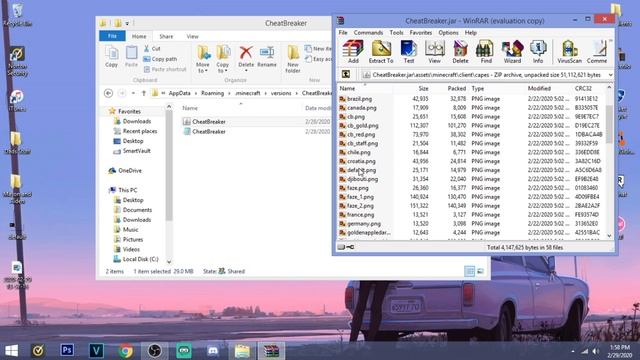Sort WinRAR list by Modified column

tap(549, 88)
